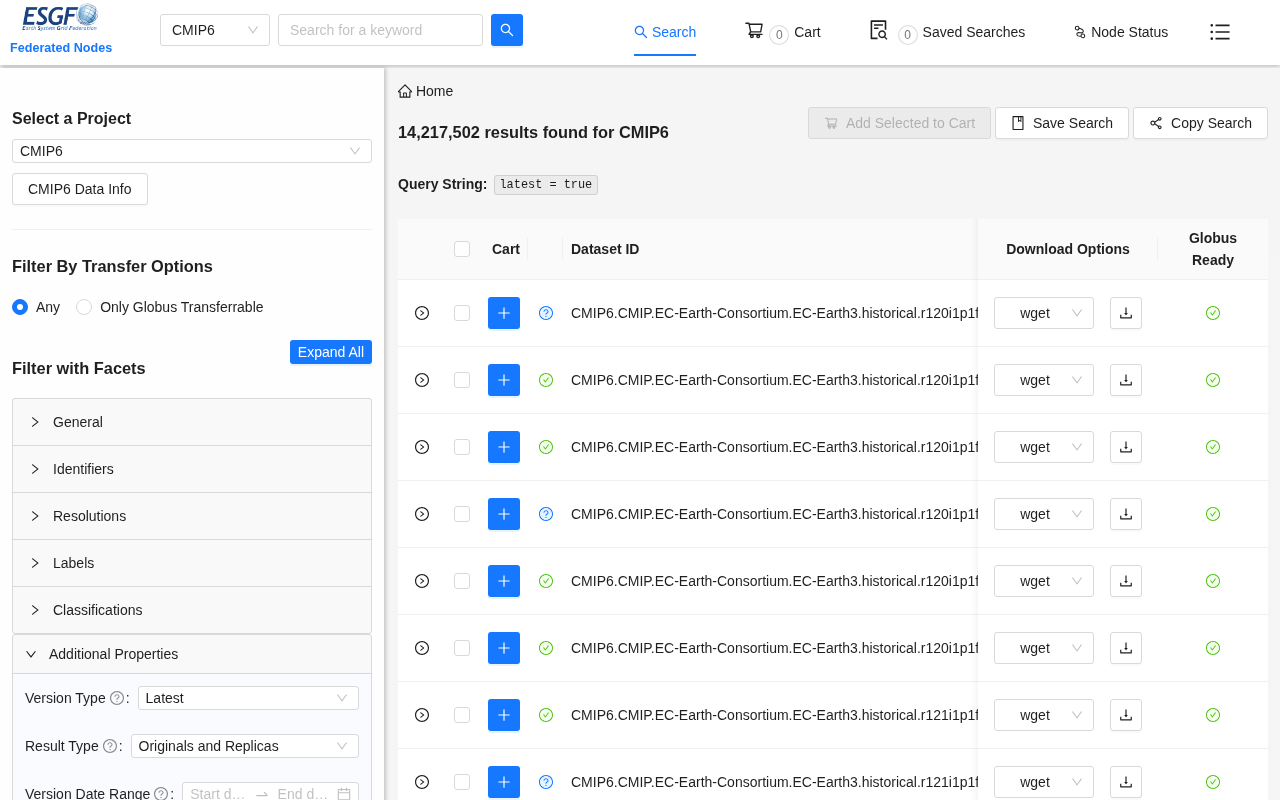The height and width of the screenshot is (800, 1280).
Task: Click the keyword search input field
Action: [380, 30]
